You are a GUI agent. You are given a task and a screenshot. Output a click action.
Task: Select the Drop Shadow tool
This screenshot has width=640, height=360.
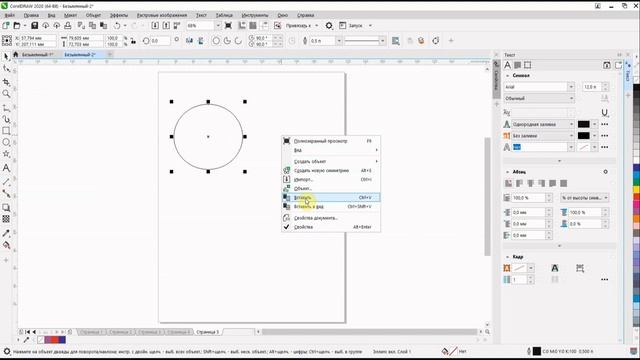tap(6, 208)
